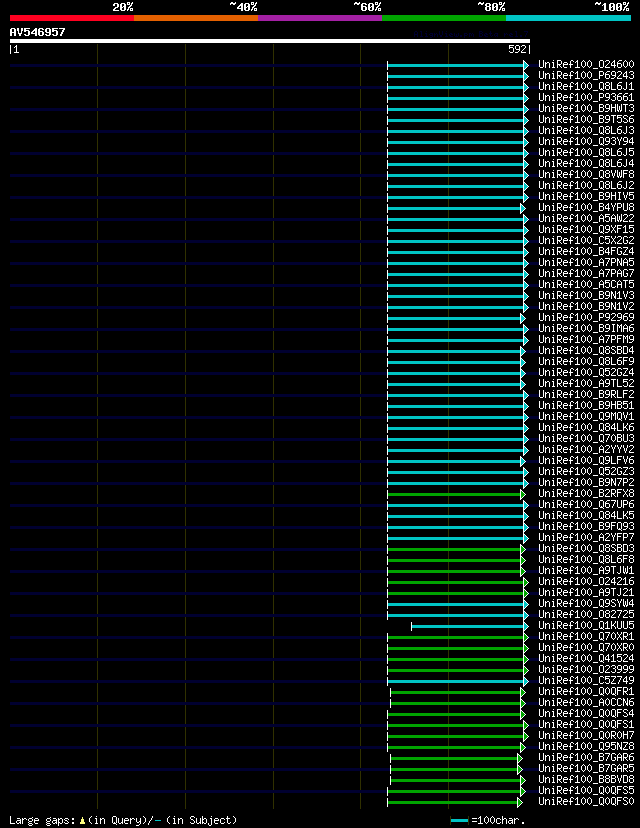
Task: Choose the last entry UniRef100_Q0QFS0
Action: 586,802
